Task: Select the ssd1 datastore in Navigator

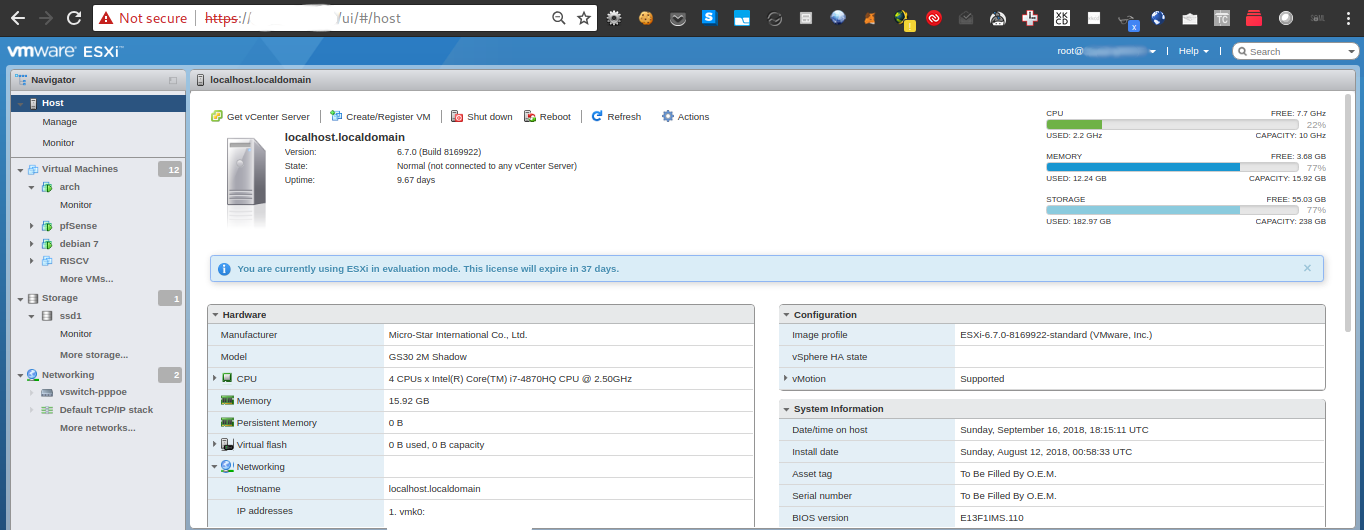Action: [70, 316]
